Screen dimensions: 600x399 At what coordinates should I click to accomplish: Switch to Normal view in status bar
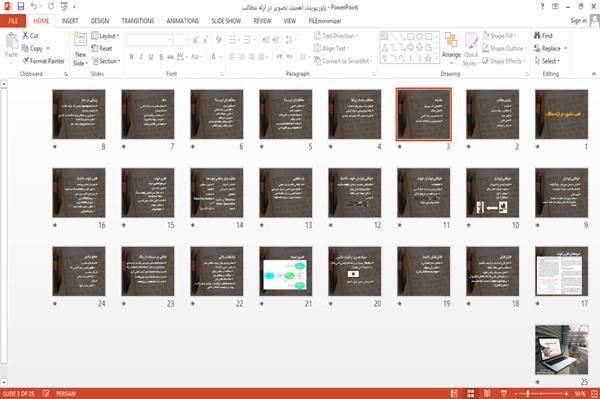click(454, 393)
